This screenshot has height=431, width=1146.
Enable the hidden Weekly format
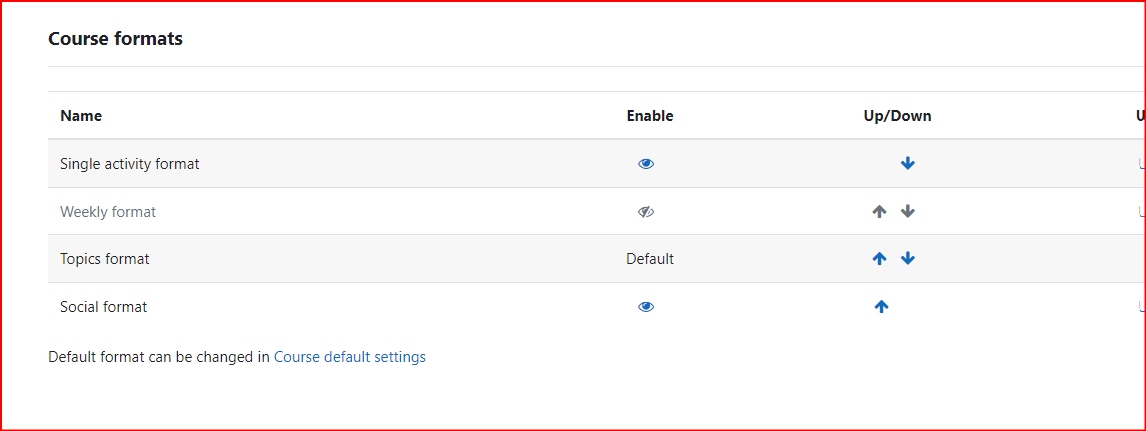(646, 212)
